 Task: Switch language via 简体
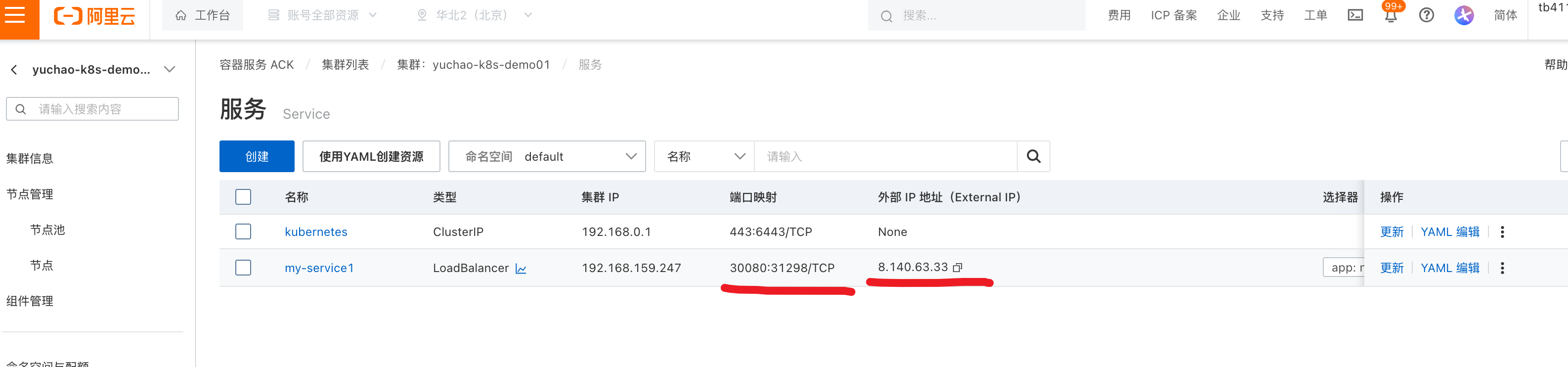click(x=1505, y=15)
